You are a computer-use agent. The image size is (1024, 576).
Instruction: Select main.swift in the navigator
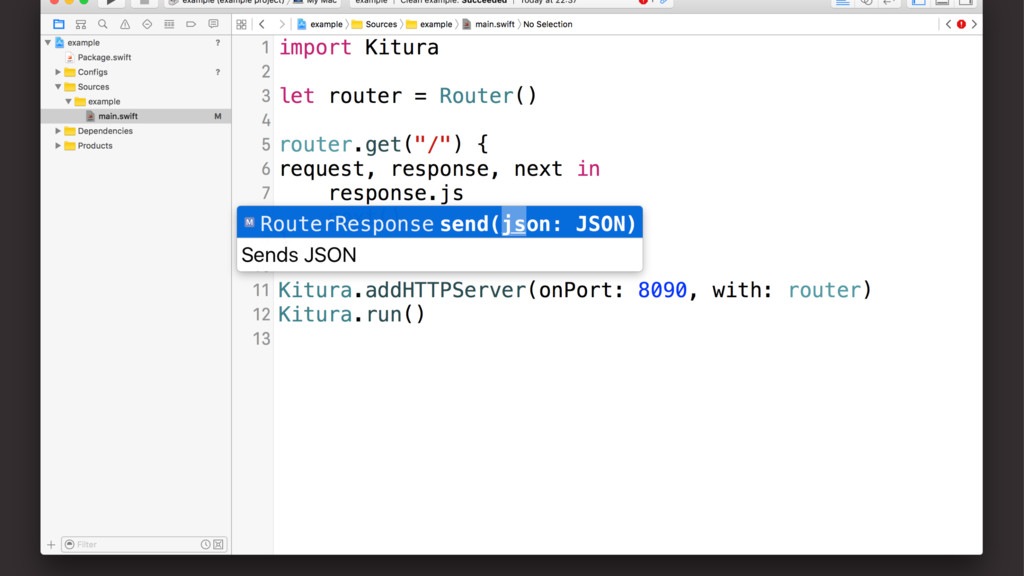136,116
